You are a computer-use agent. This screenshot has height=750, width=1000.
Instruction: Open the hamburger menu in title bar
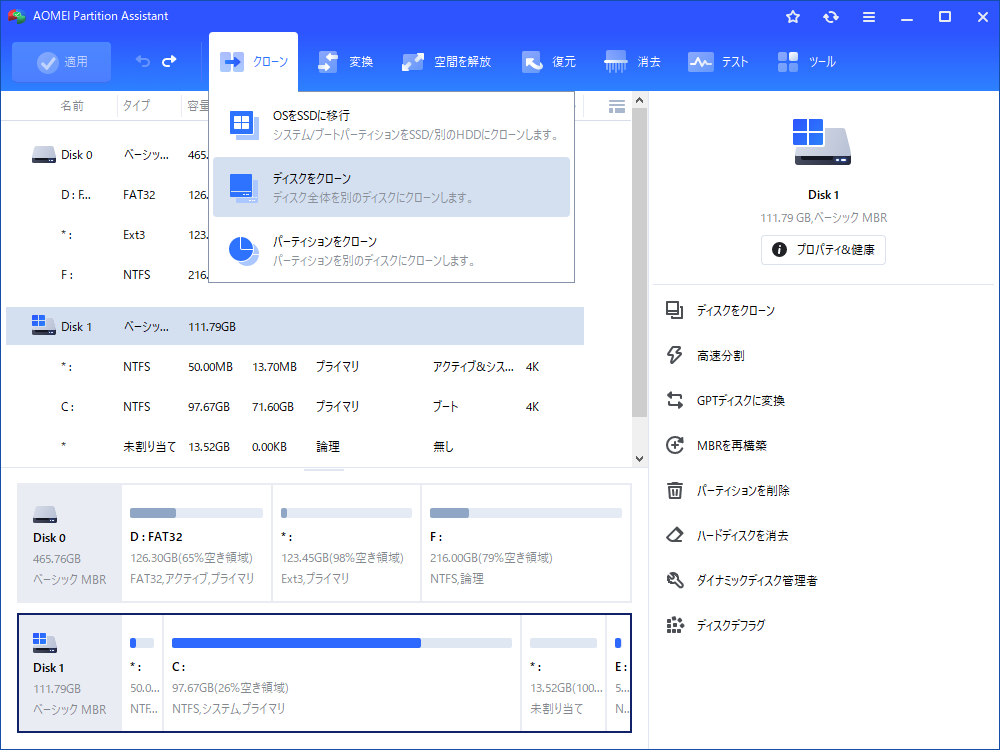coord(869,17)
